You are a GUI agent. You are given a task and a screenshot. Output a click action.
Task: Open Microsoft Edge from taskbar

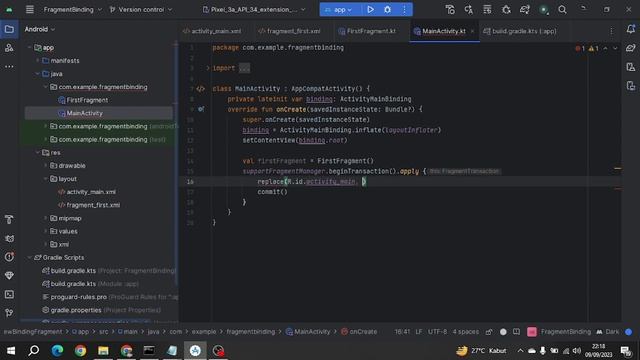57,351
